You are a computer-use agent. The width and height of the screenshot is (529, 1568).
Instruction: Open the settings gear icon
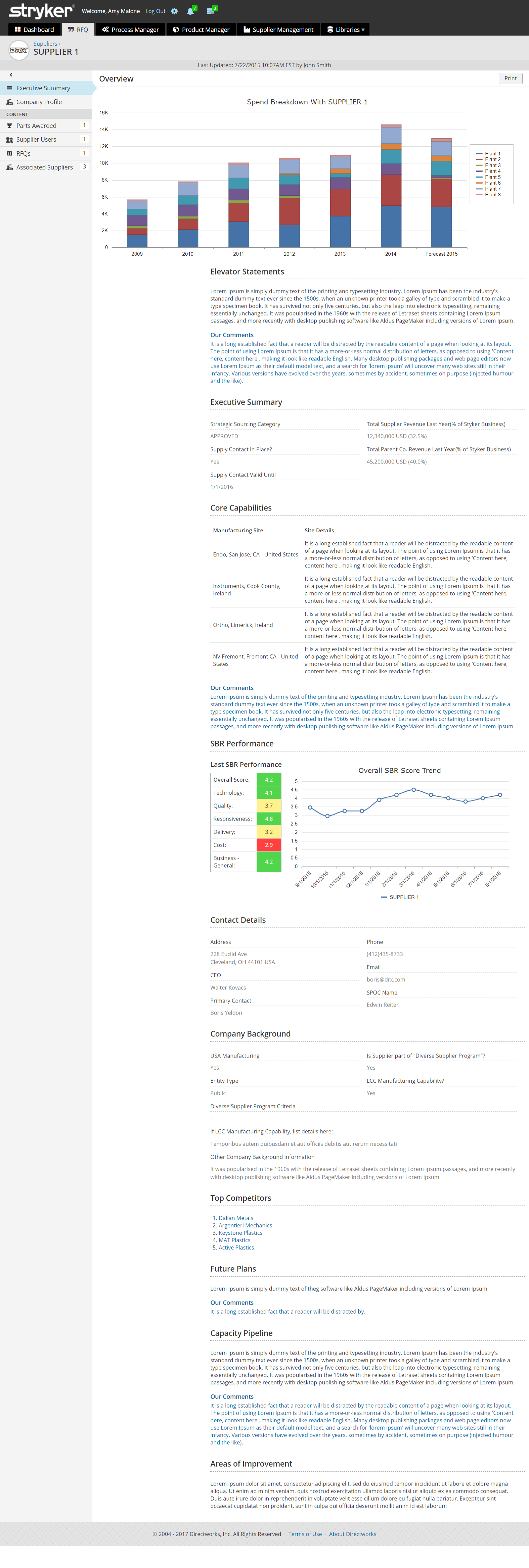point(174,11)
